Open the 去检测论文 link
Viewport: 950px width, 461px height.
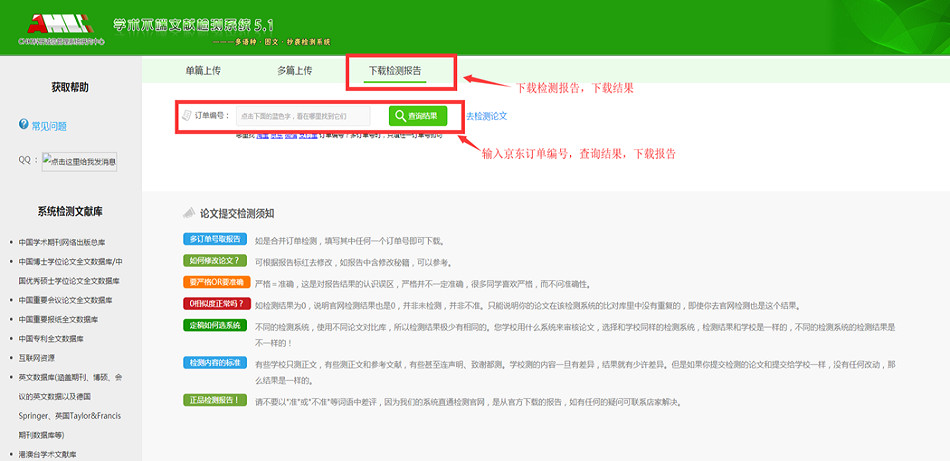point(486,116)
